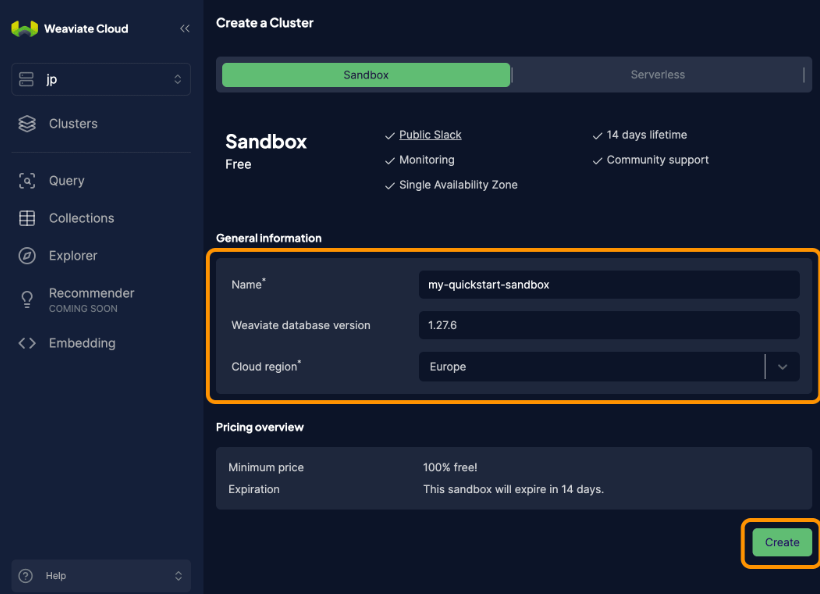Viewport: 820px width, 594px height.
Task: Open Clusters in the sidebar
Action: (73, 124)
